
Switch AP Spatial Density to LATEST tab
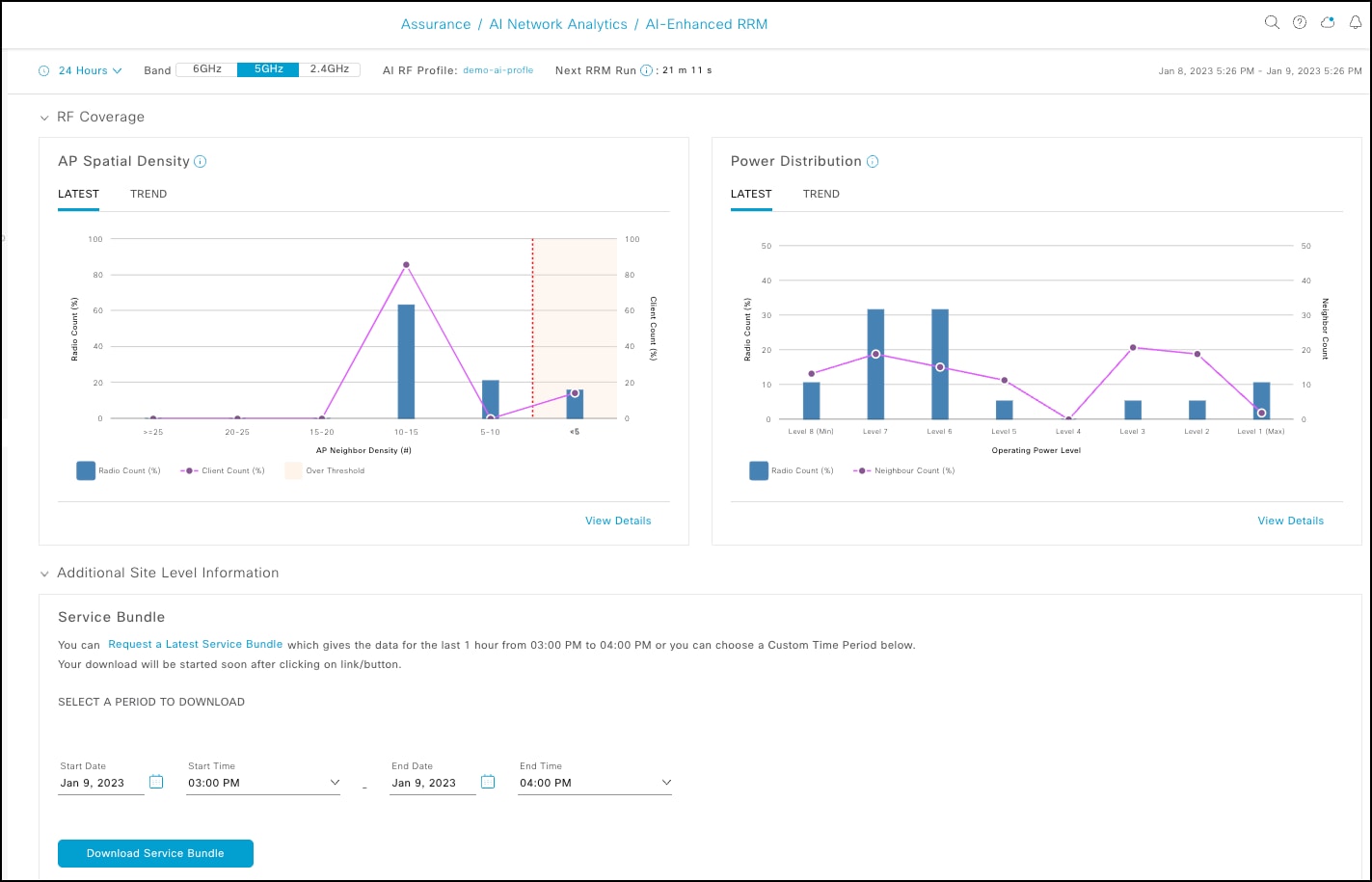[78, 194]
